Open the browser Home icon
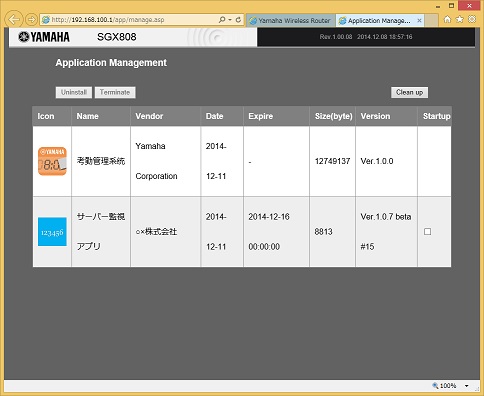This screenshot has width=484, height=396. coord(447,19)
